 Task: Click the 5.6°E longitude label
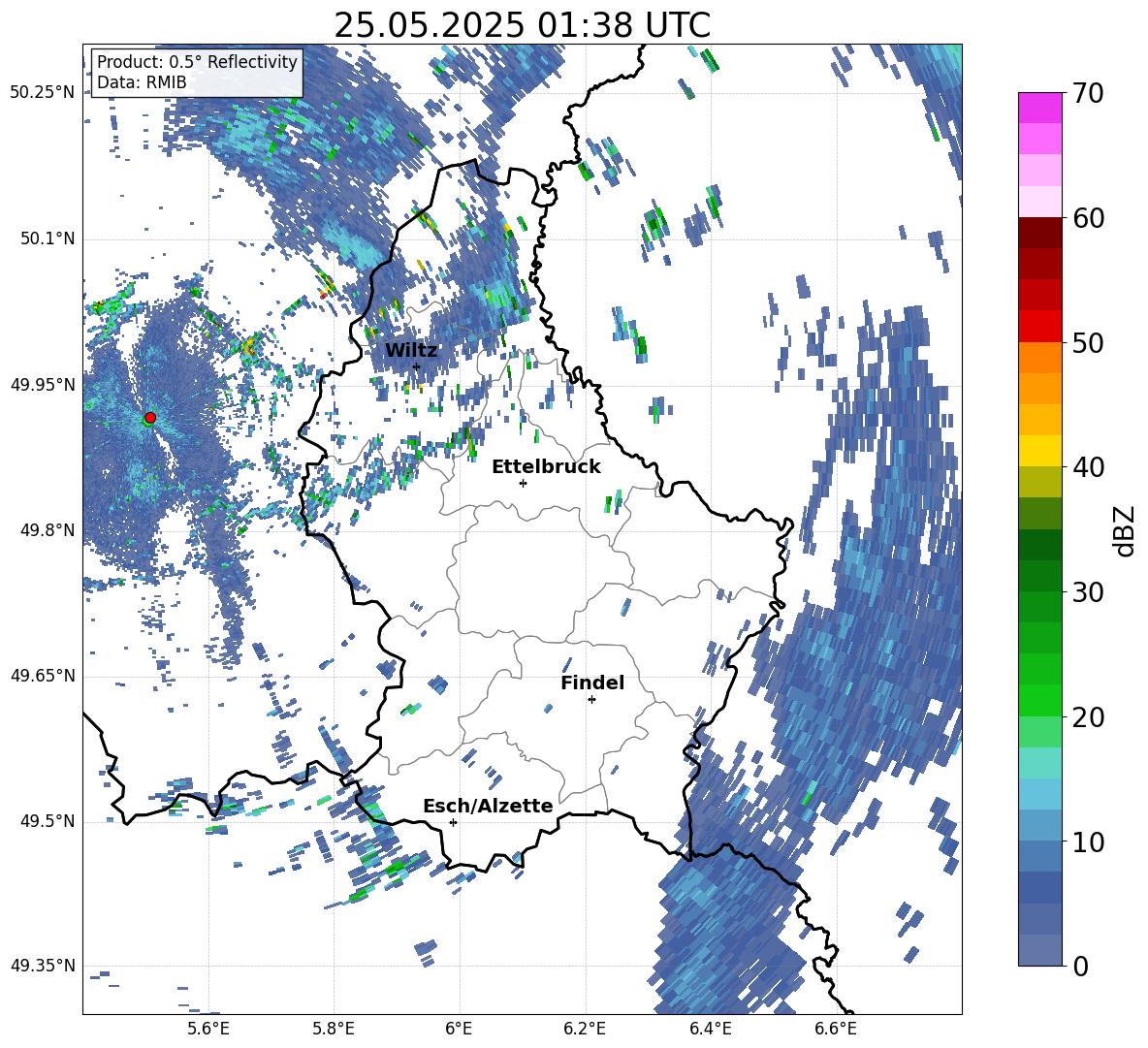pyautogui.click(x=208, y=1029)
